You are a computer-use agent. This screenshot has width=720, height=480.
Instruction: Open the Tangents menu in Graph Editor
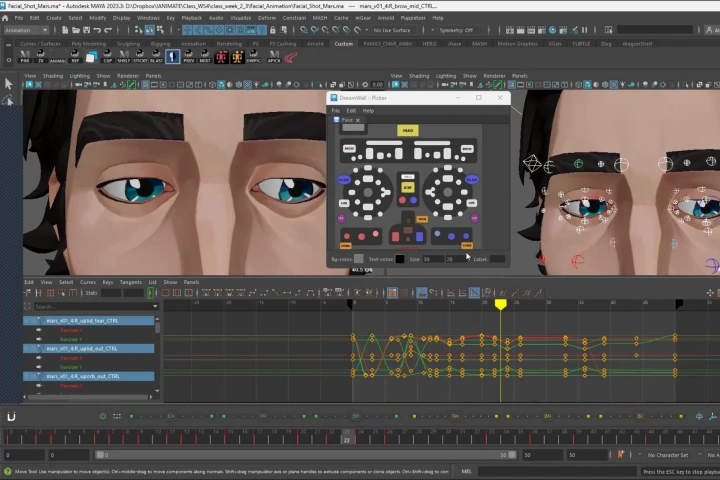point(130,282)
